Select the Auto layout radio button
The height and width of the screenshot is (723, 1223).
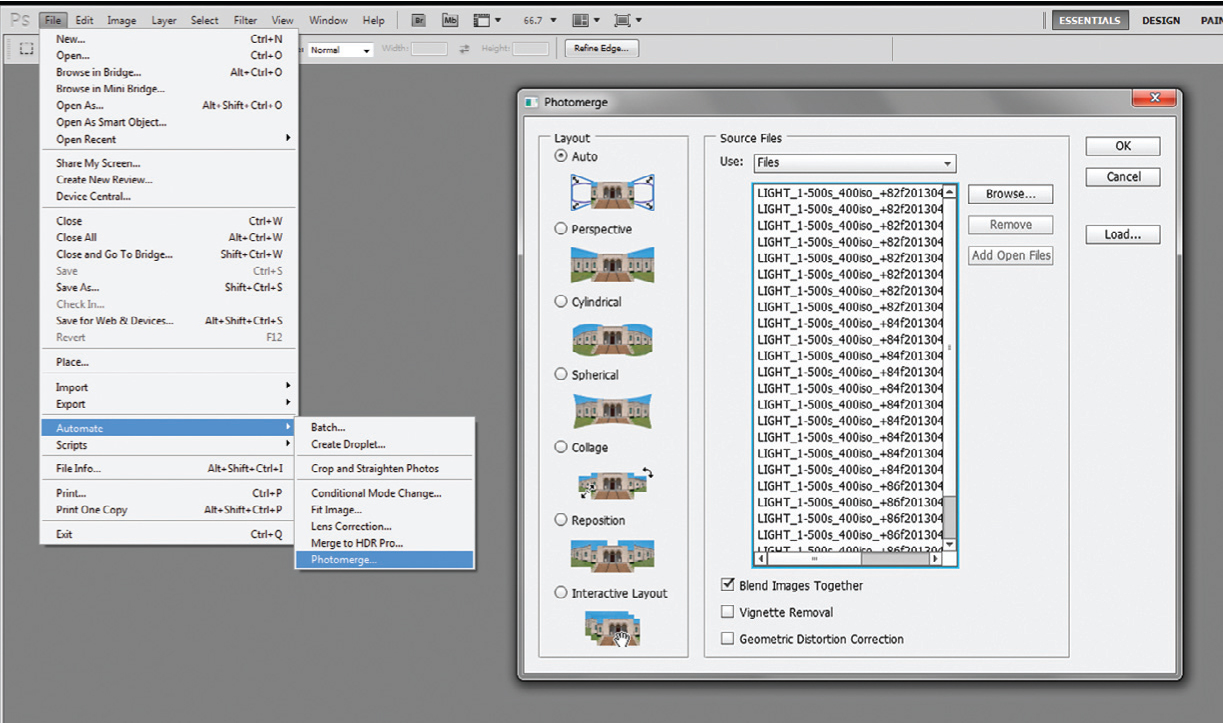coord(560,156)
